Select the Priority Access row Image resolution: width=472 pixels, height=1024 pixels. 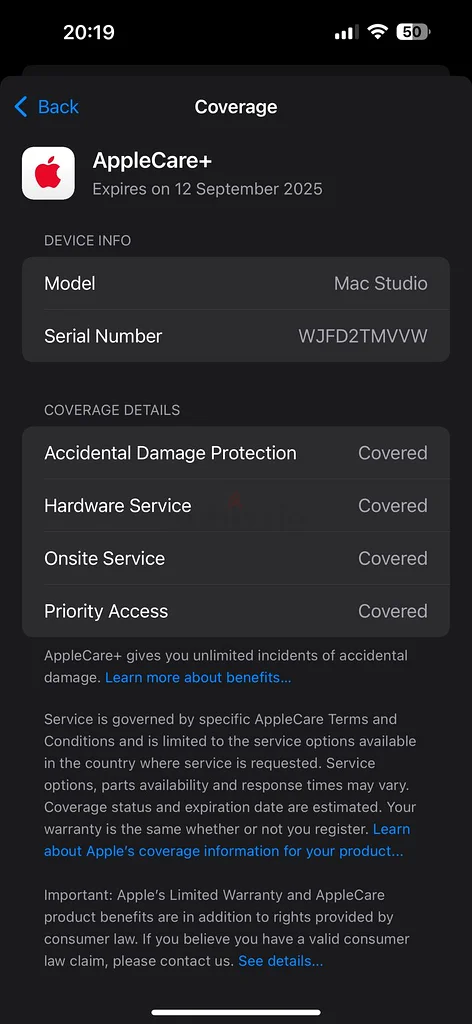tap(236, 611)
